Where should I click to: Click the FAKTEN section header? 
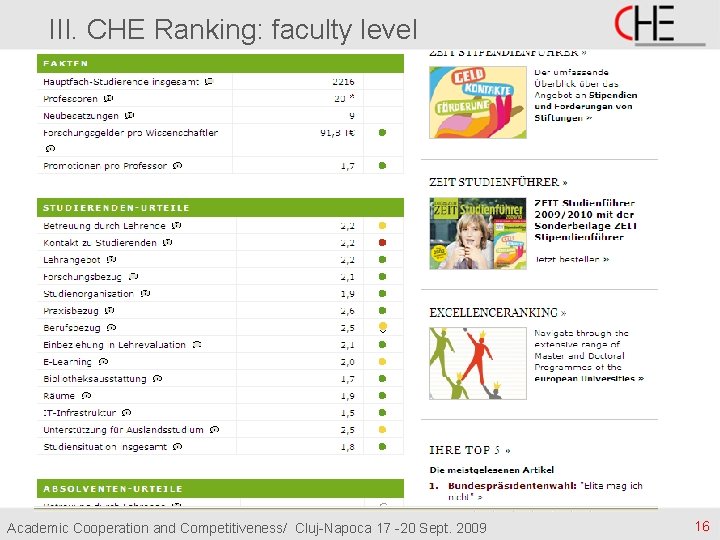220,63
